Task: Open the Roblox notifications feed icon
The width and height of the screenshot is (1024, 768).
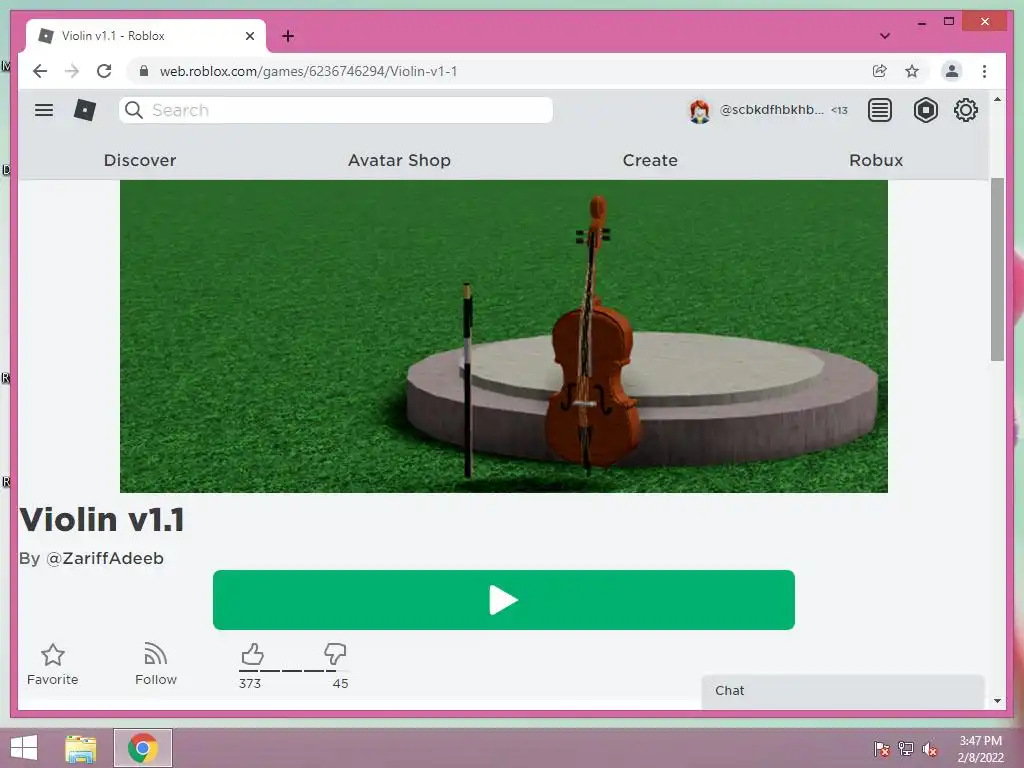Action: [x=880, y=110]
